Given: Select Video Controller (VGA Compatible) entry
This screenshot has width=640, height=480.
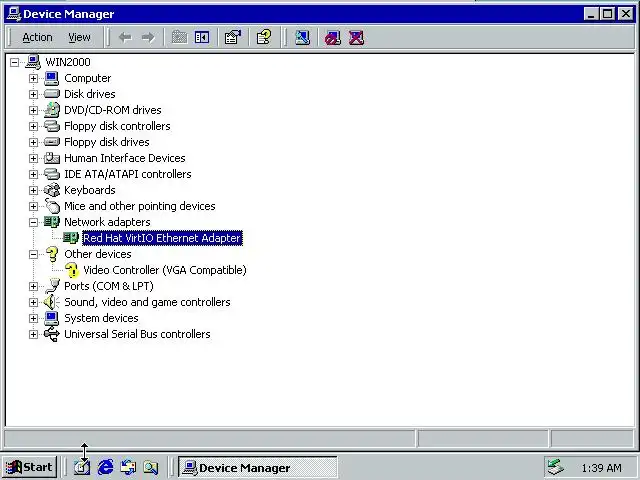Looking at the screenshot, I should [164, 270].
